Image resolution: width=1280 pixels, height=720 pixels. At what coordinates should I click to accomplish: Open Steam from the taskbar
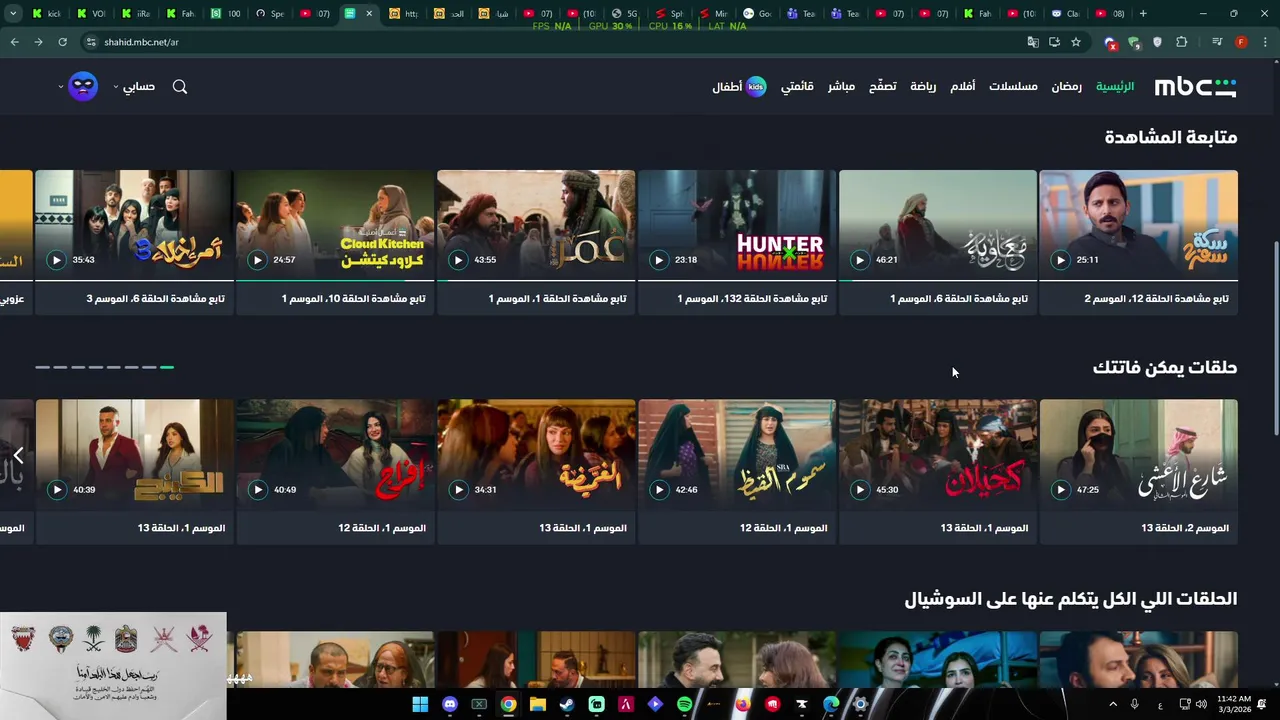(567, 705)
